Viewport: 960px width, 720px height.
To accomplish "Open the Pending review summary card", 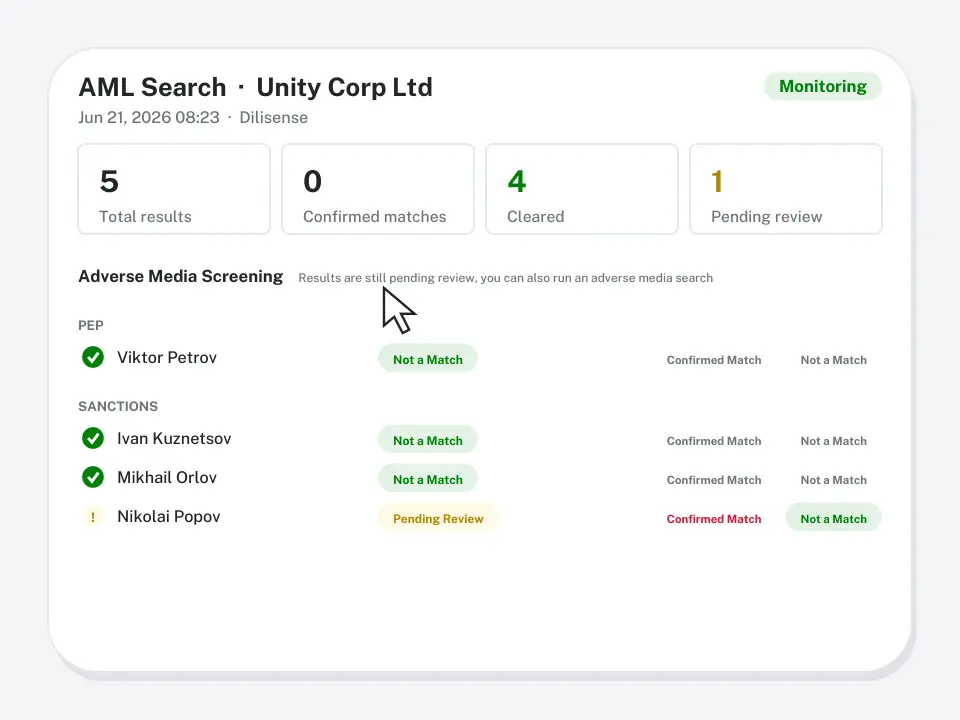I will click(786, 189).
